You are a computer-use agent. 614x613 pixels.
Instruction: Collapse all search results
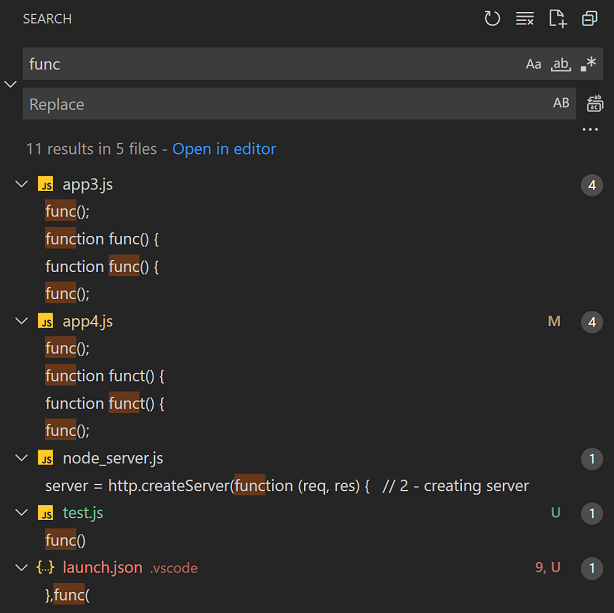[x=589, y=19]
